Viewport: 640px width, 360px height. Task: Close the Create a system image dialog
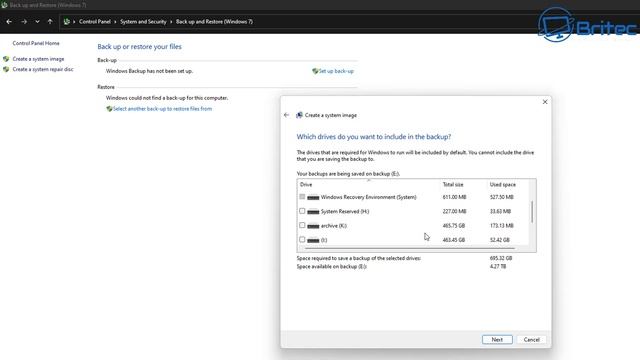click(545, 102)
